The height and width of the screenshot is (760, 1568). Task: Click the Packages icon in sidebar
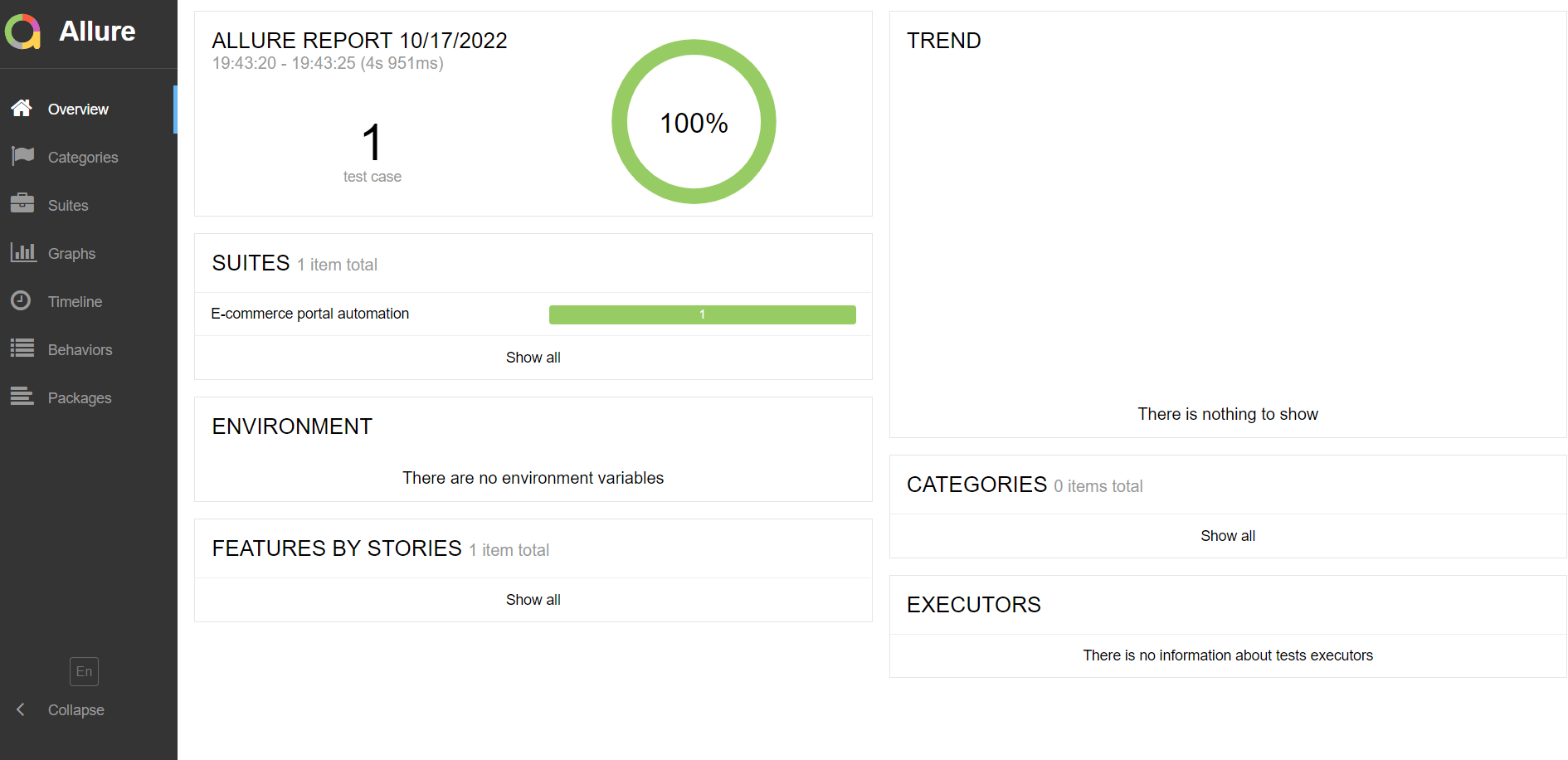[x=22, y=397]
